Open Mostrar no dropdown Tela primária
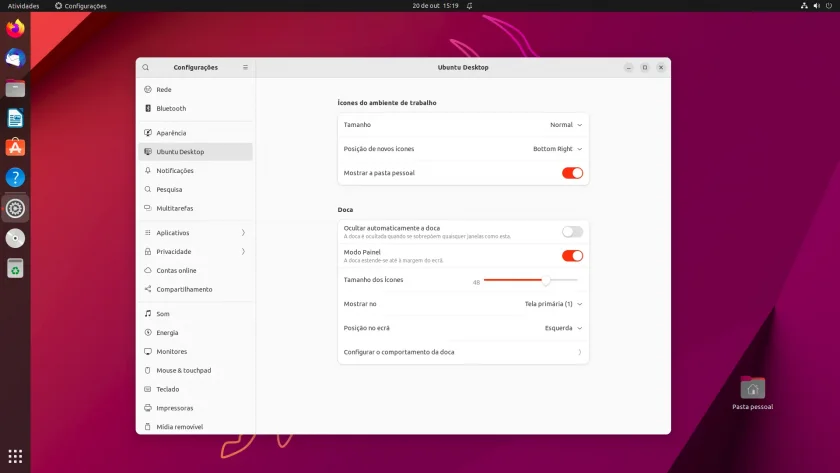The height and width of the screenshot is (473, 840). pyautogui.click(x=553, y=304)
